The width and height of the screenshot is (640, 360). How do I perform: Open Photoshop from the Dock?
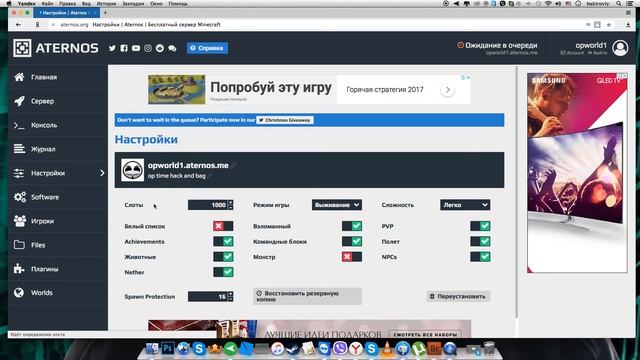168,349
